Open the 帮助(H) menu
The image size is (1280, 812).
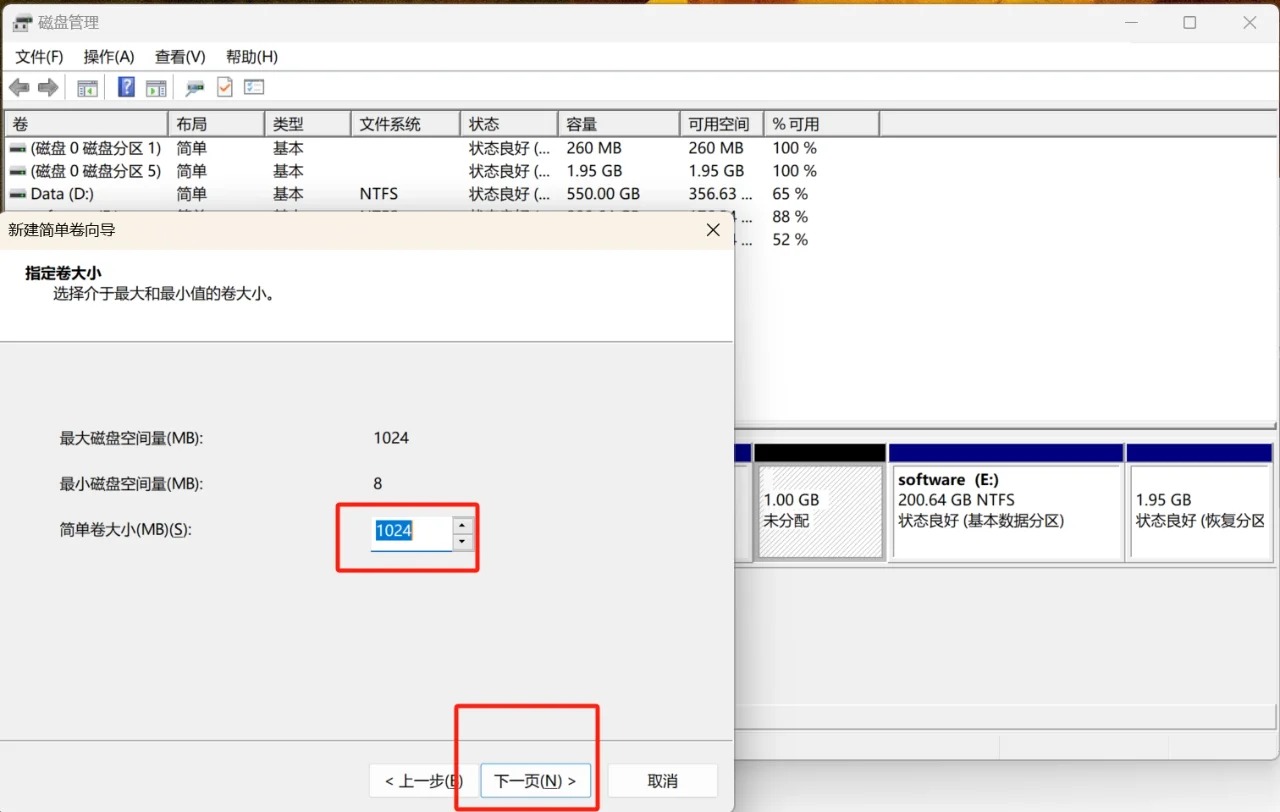point(252,57)
